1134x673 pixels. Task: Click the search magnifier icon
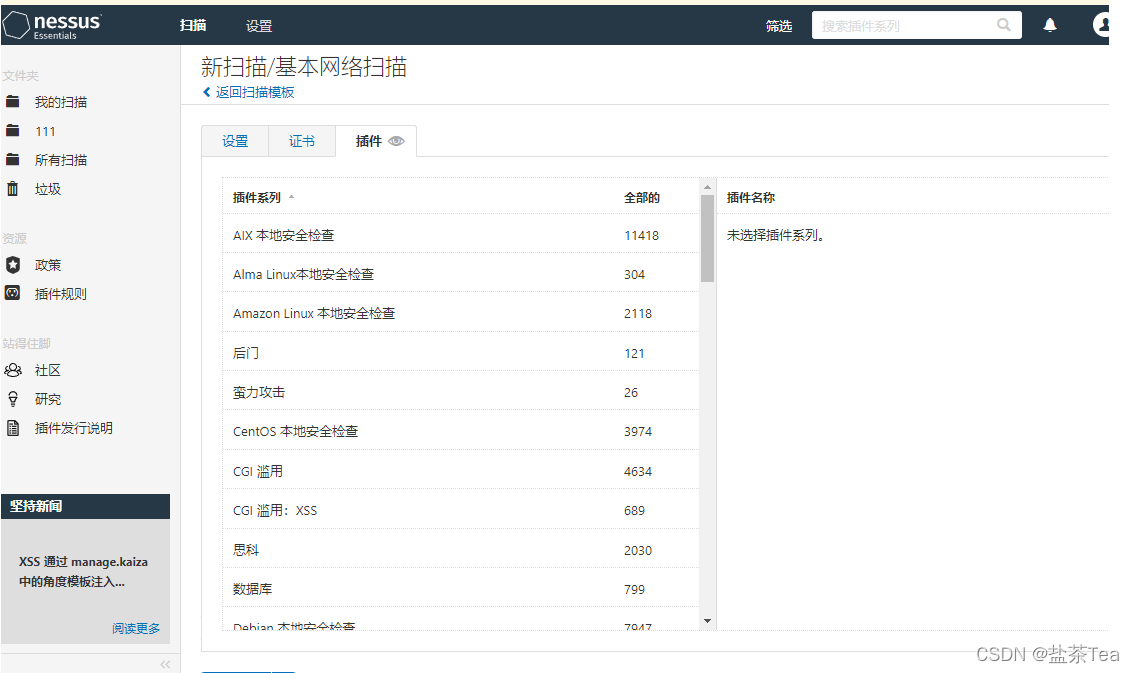(1004, 25)
